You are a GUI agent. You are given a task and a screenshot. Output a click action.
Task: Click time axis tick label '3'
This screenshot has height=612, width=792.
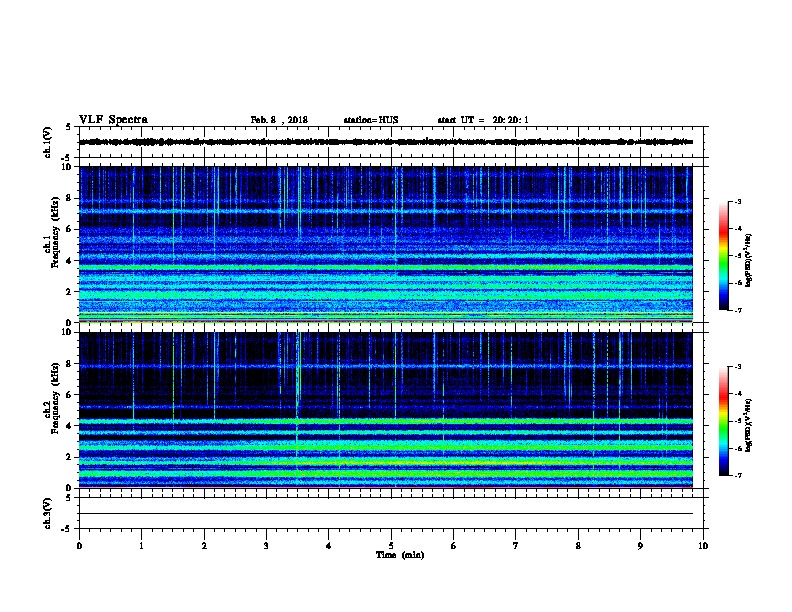[266, 546]
